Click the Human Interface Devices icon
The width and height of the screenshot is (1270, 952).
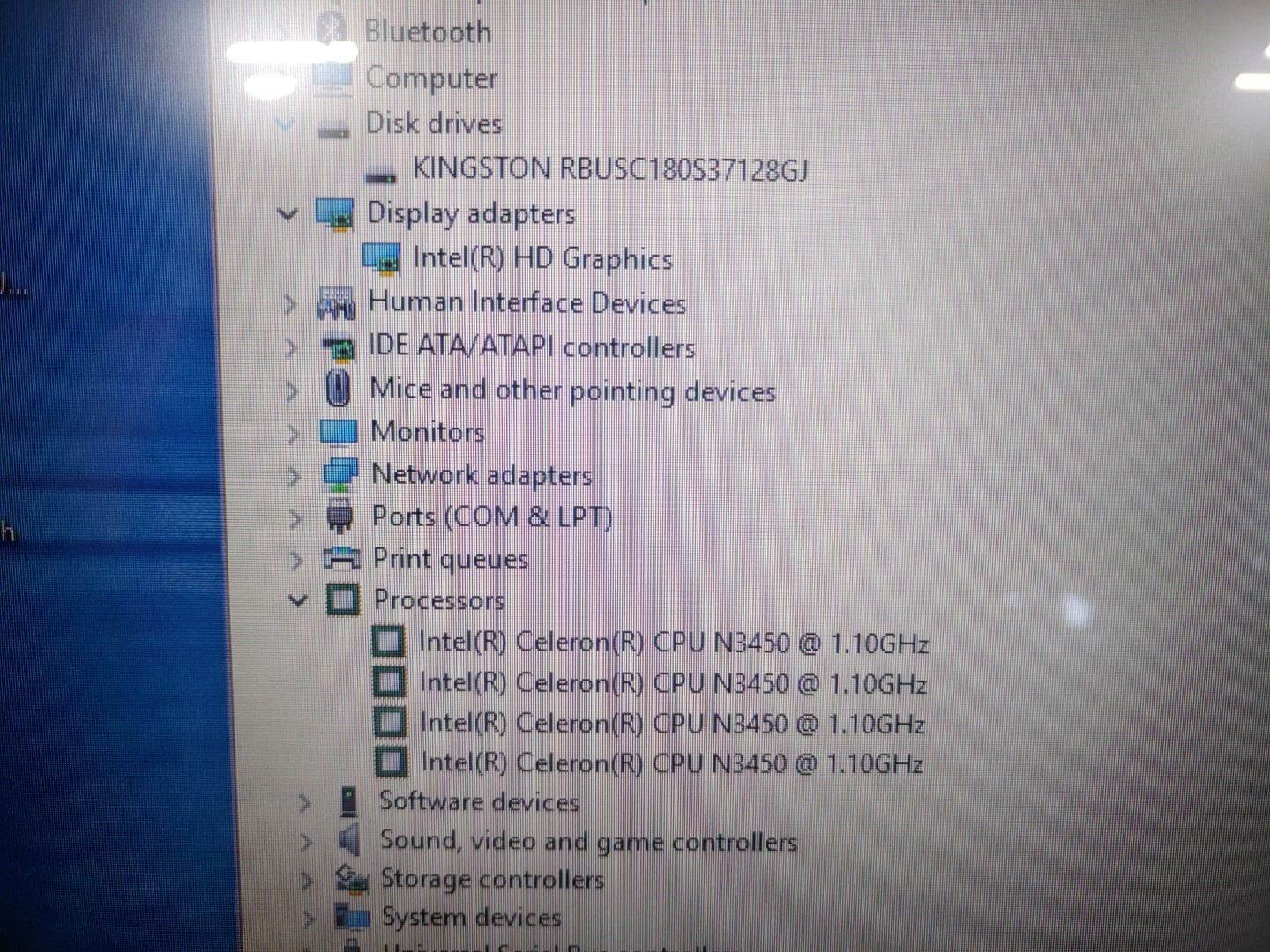tap(336, 304)
